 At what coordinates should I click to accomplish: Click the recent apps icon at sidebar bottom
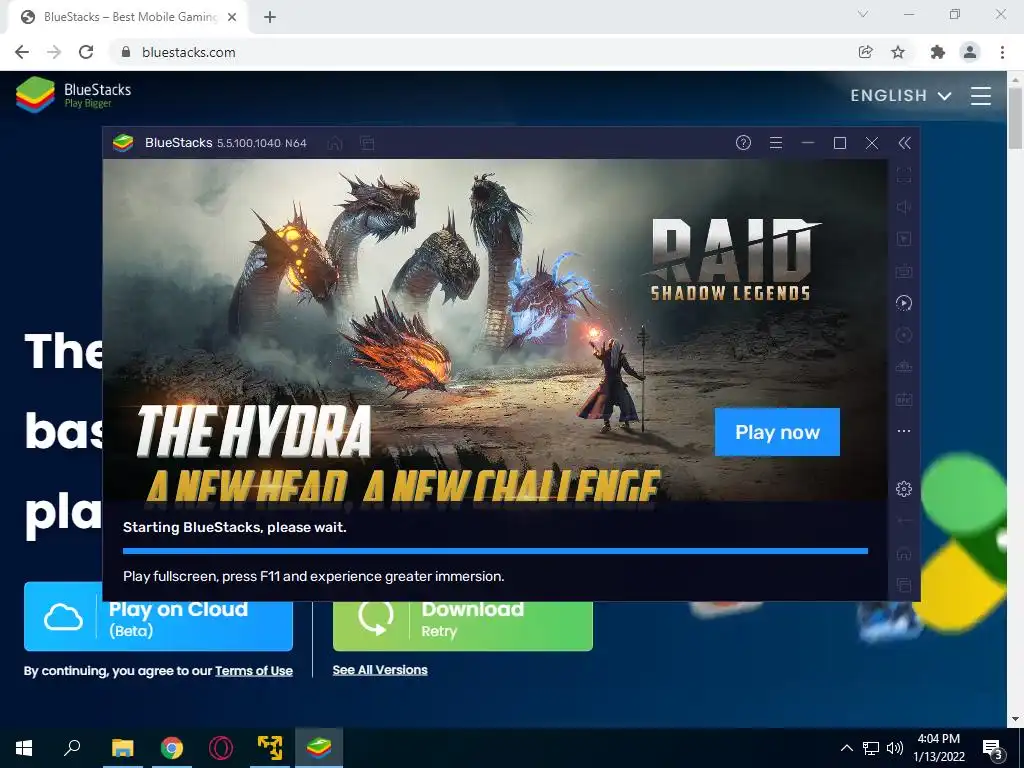[x=904, y=584]
